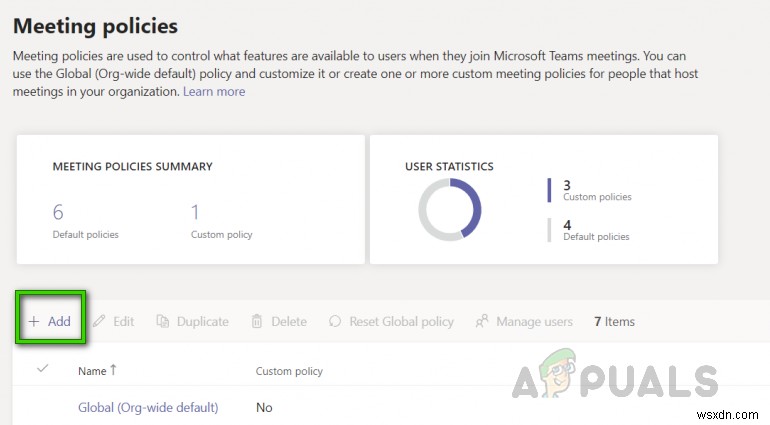Select the 1 Custom policy count

[x=195, y=211]
